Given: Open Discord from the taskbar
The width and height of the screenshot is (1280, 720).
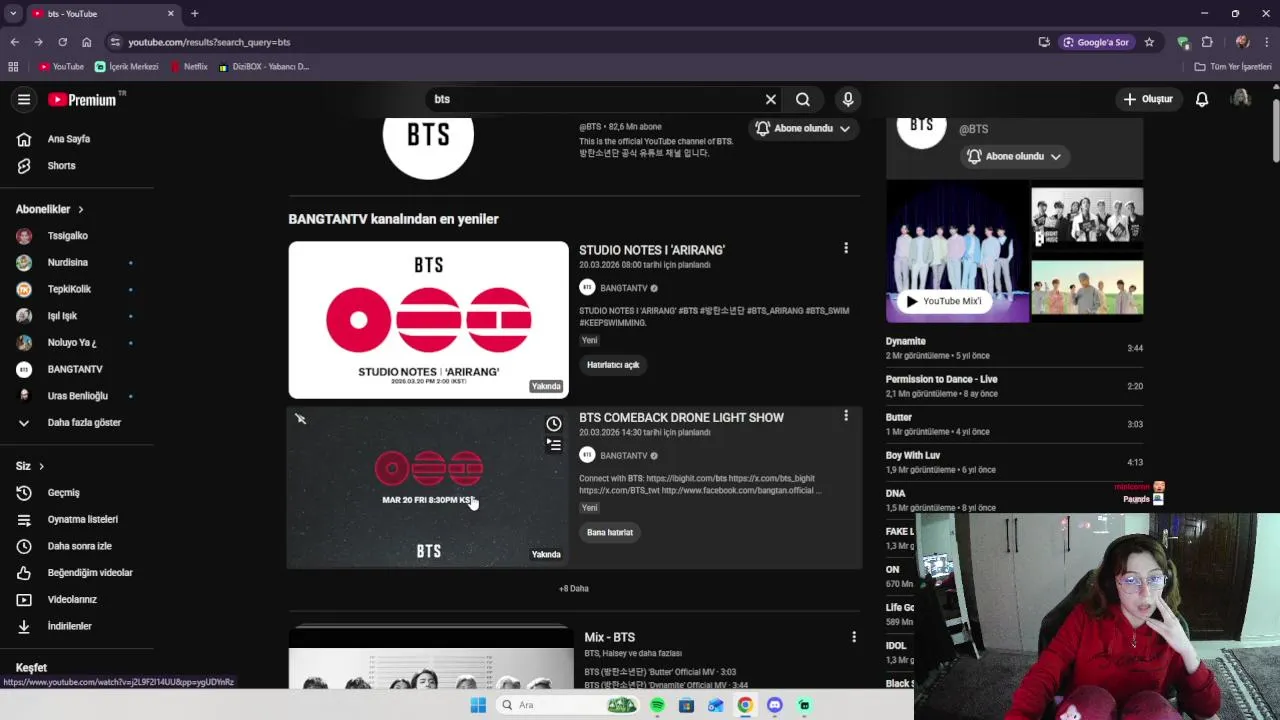Looking at the screenshot, I should click(774, 705).
